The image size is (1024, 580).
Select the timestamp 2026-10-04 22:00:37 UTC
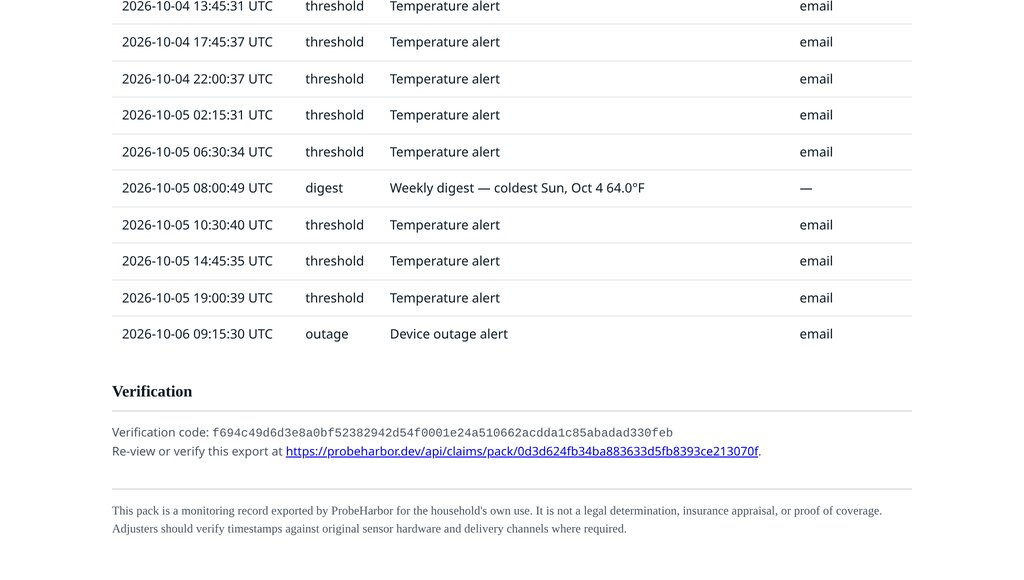197,79
